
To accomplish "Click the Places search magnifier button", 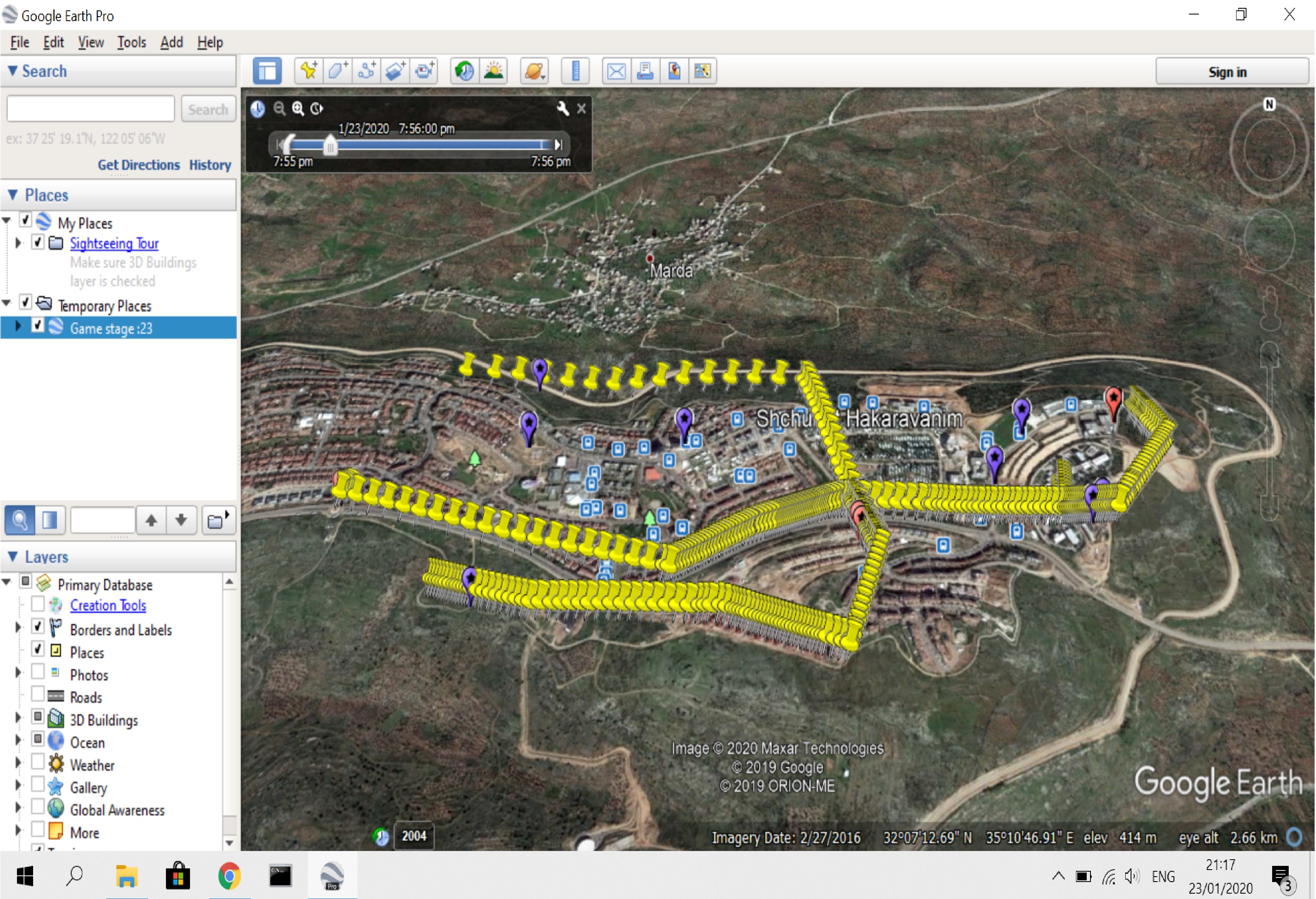I will pyautogui.click(x=20, y=520).
